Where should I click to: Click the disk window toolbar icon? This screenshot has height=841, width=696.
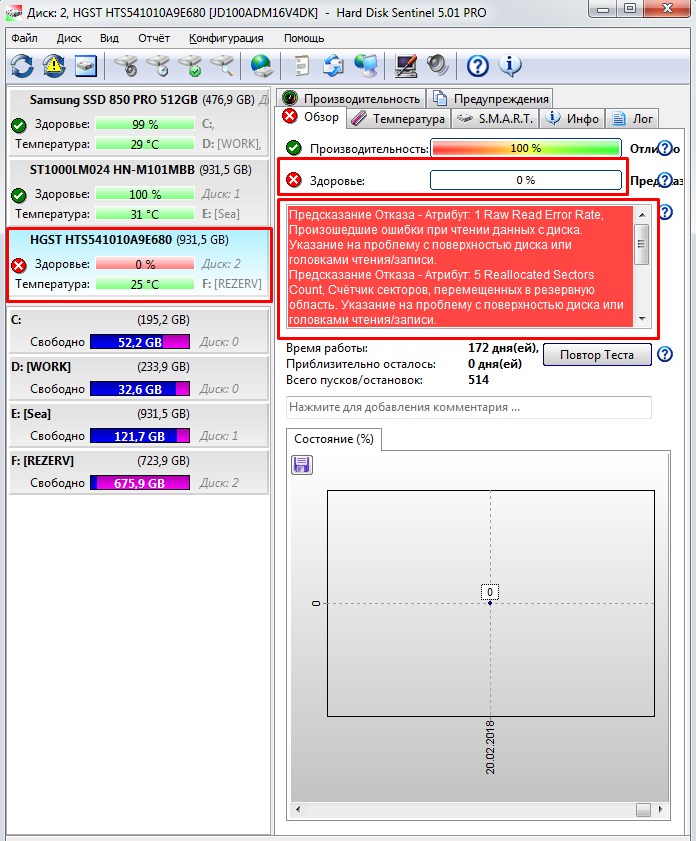[x=86, y=67]
